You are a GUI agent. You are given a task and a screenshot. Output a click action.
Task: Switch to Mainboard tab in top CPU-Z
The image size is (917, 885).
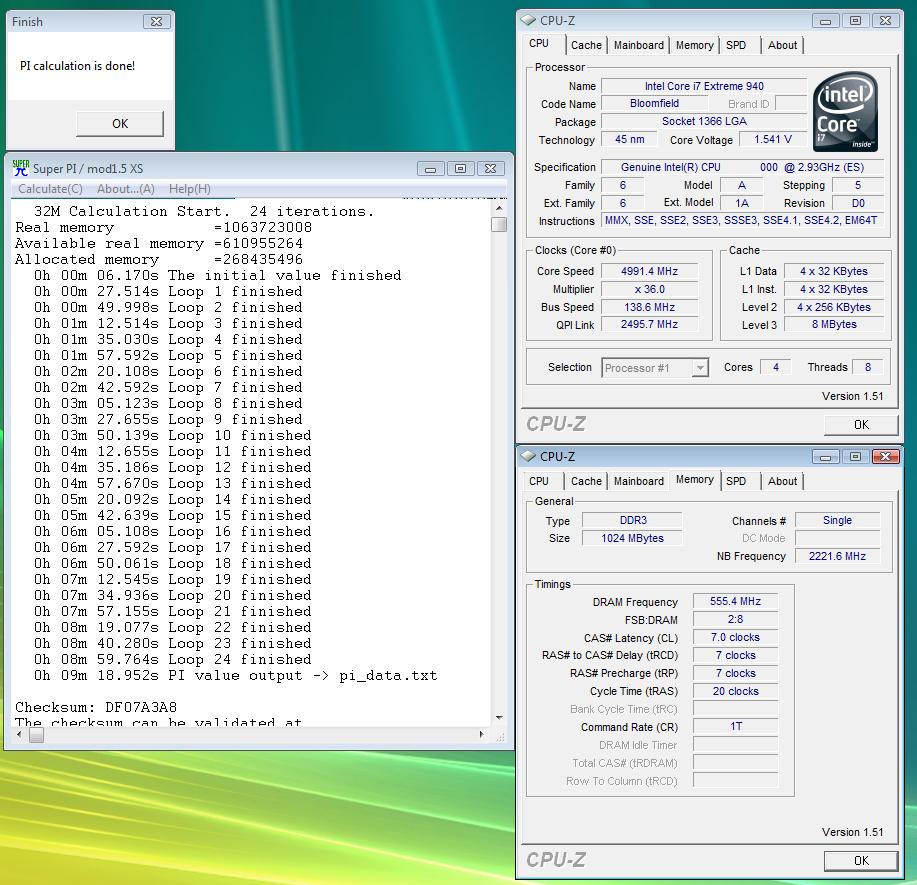(x=639, y=45)
